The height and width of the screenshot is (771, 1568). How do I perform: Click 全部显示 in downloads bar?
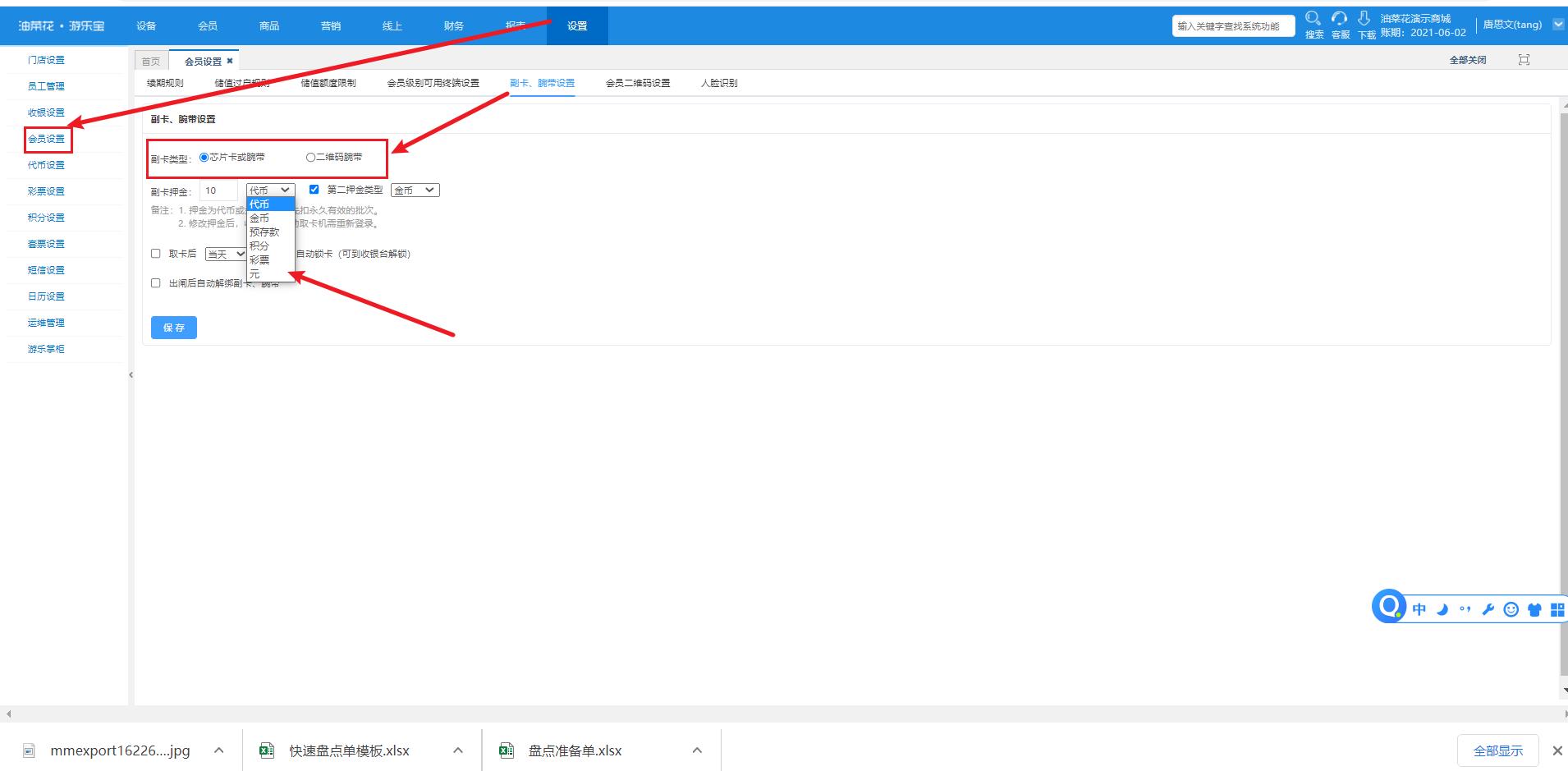tap(1498, 750)
